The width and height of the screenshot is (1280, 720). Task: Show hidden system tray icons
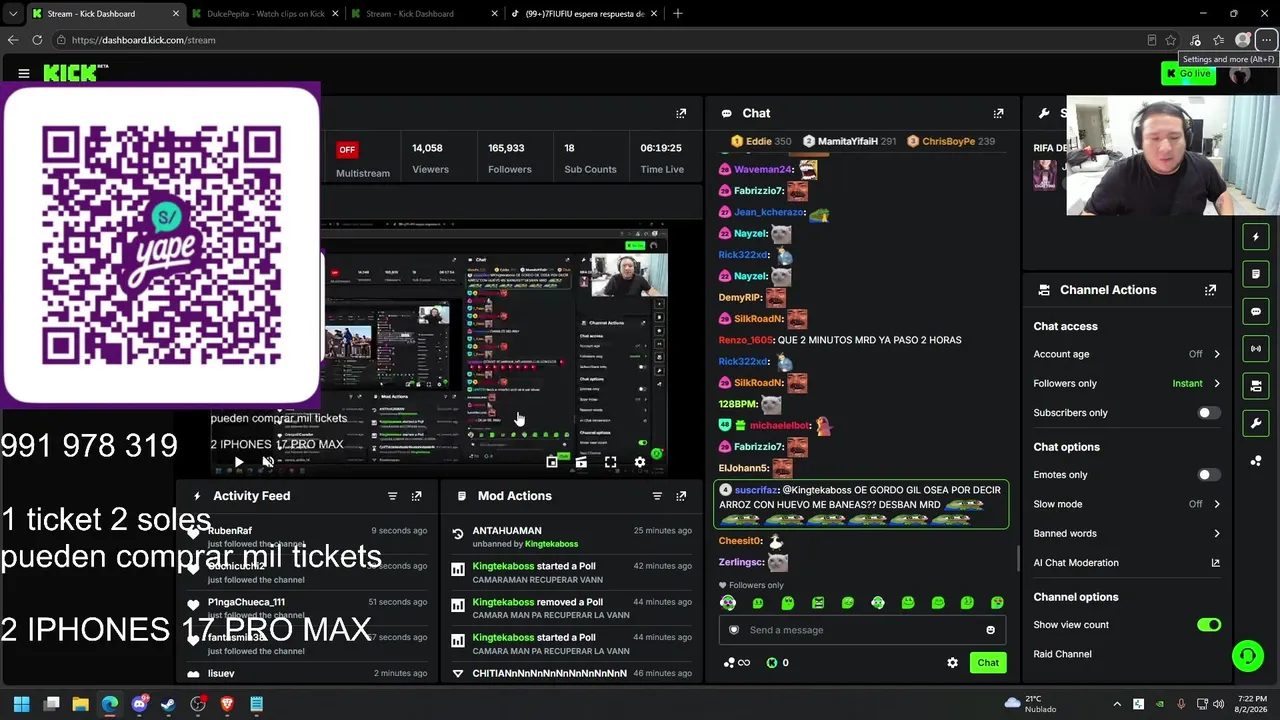(1117, 704)
